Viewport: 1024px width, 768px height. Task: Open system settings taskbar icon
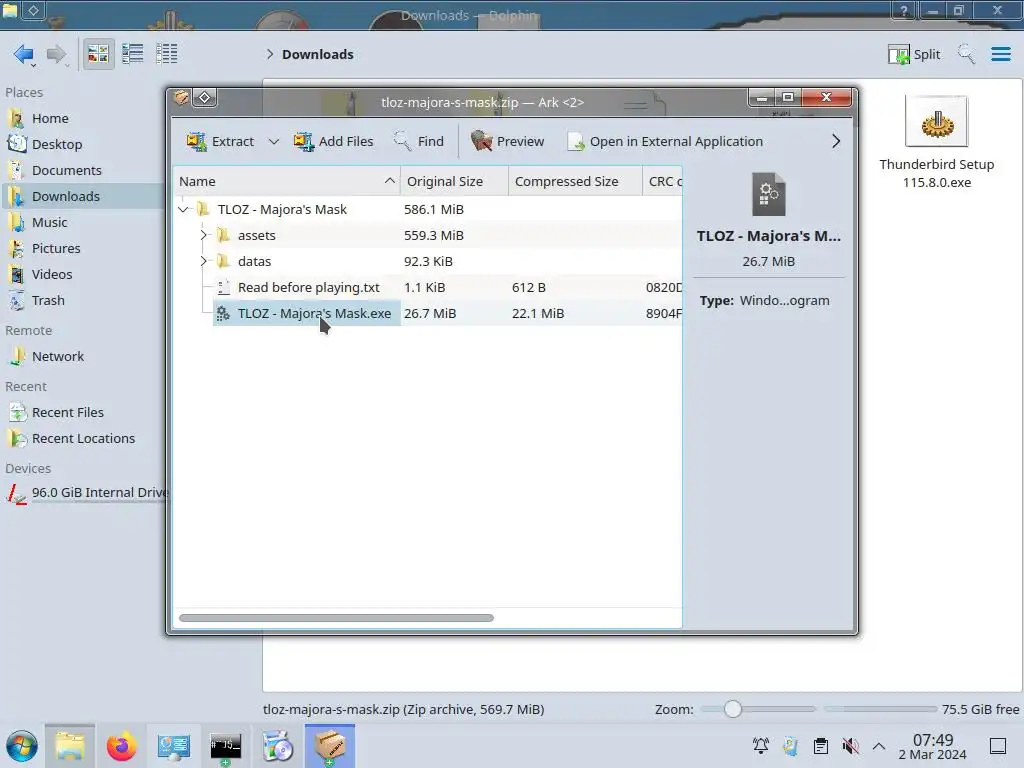tap(174, 746)
